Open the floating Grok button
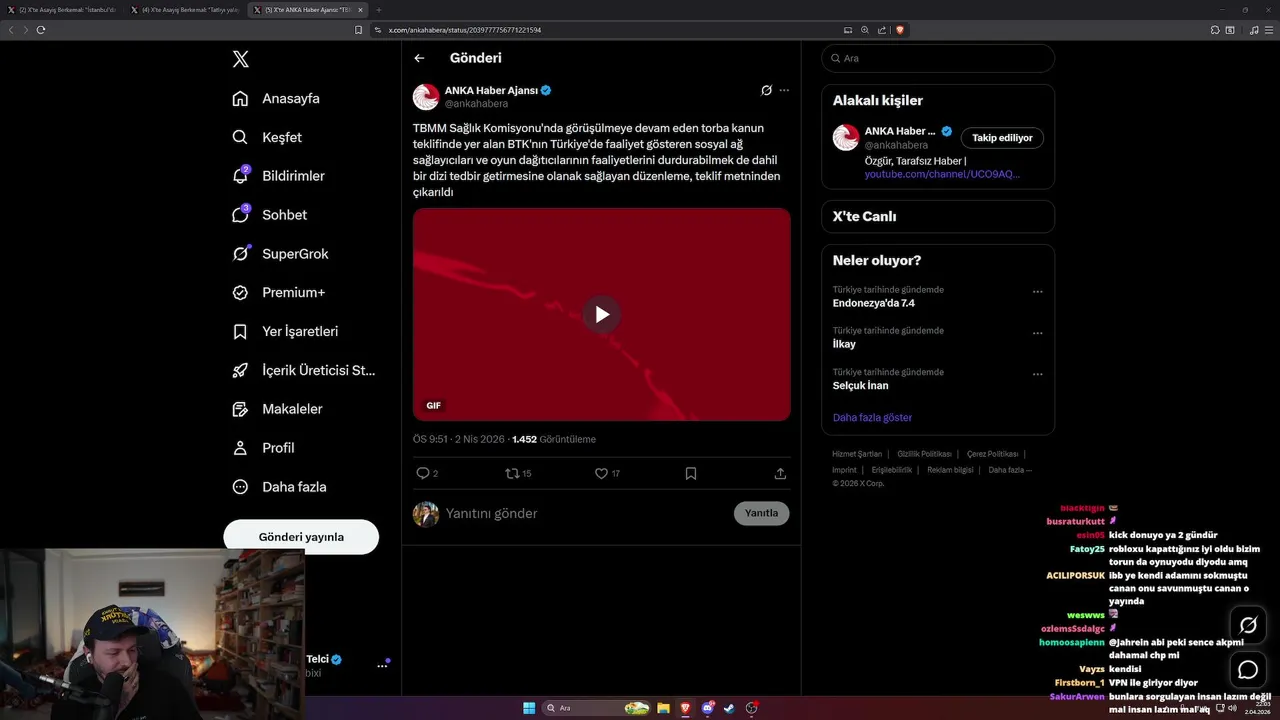1280x720 pixels. click(1248, 625)
